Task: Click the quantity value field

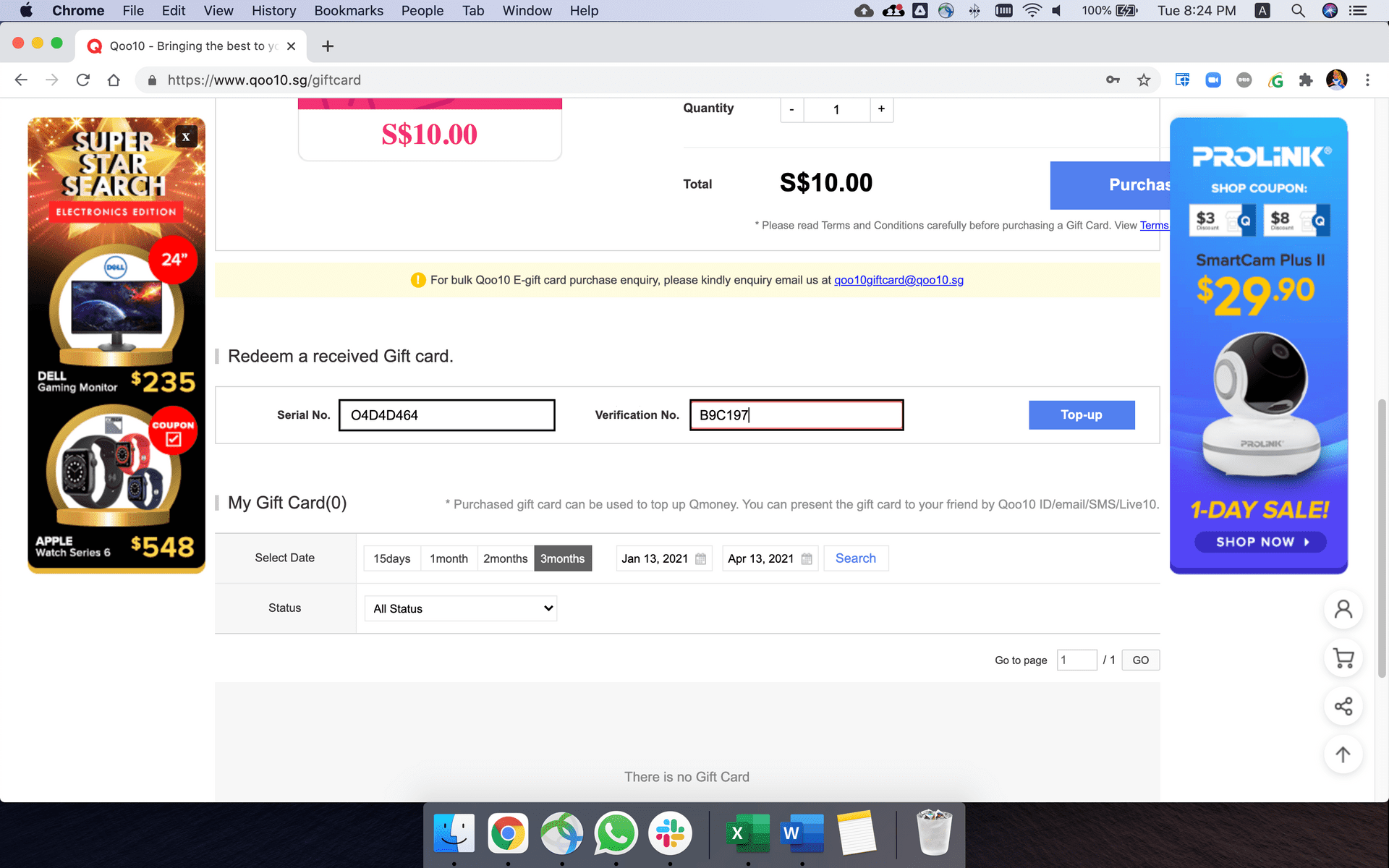Action: tap(836, 109)
